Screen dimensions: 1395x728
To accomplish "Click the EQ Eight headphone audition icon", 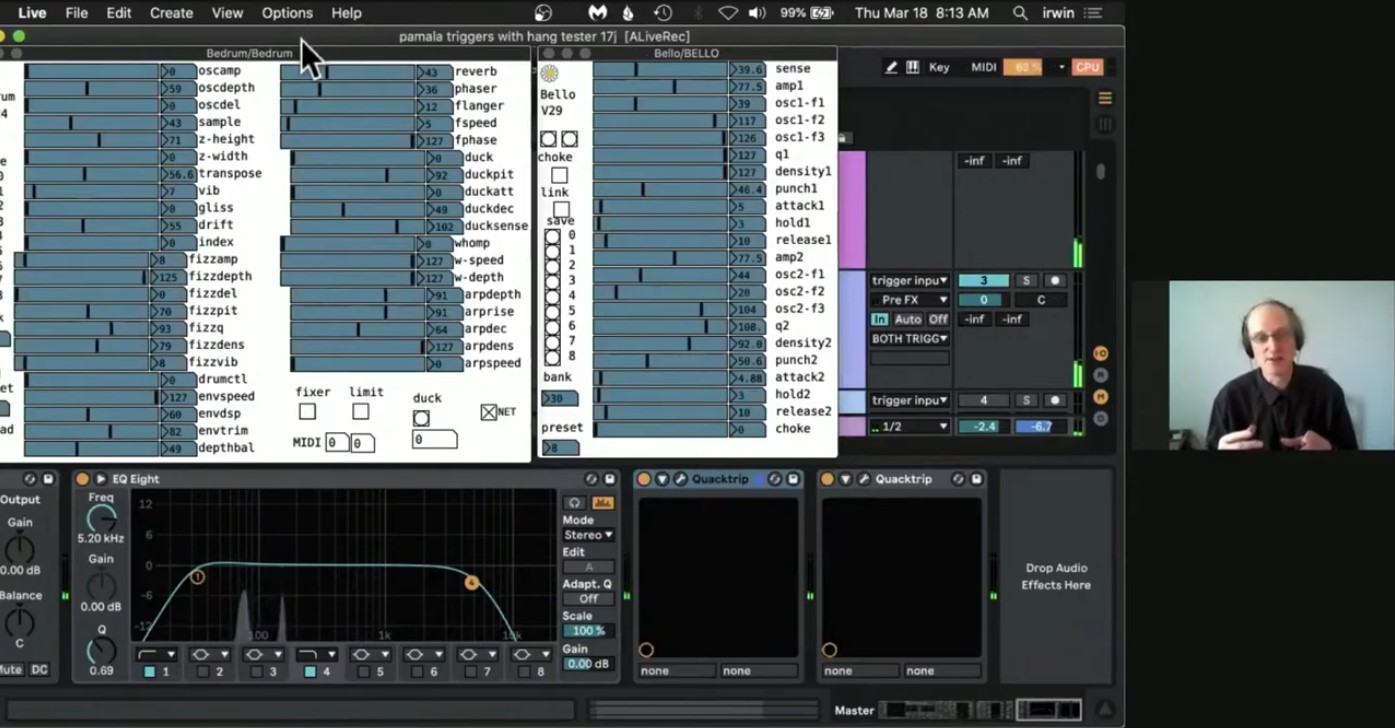I will point(574,503).
